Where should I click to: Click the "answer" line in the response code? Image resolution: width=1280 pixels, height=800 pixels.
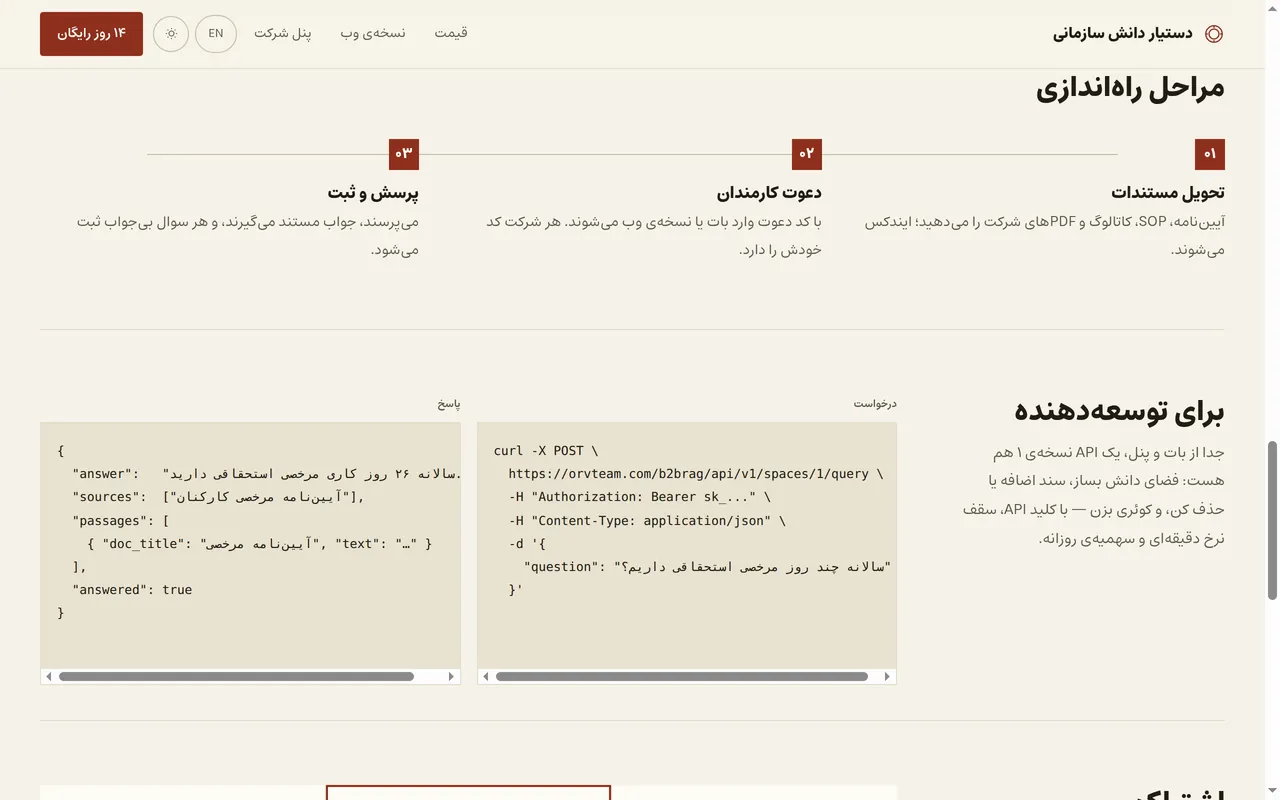pyautogui.click(x=266, y=474)
